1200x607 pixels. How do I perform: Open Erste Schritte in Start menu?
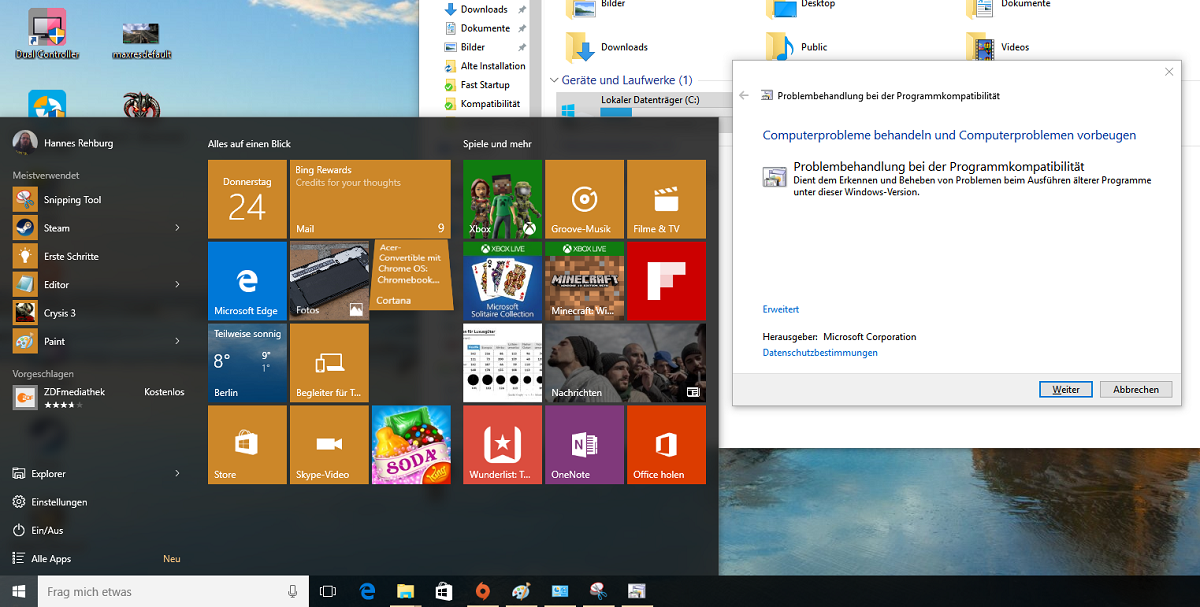(98, 256)
